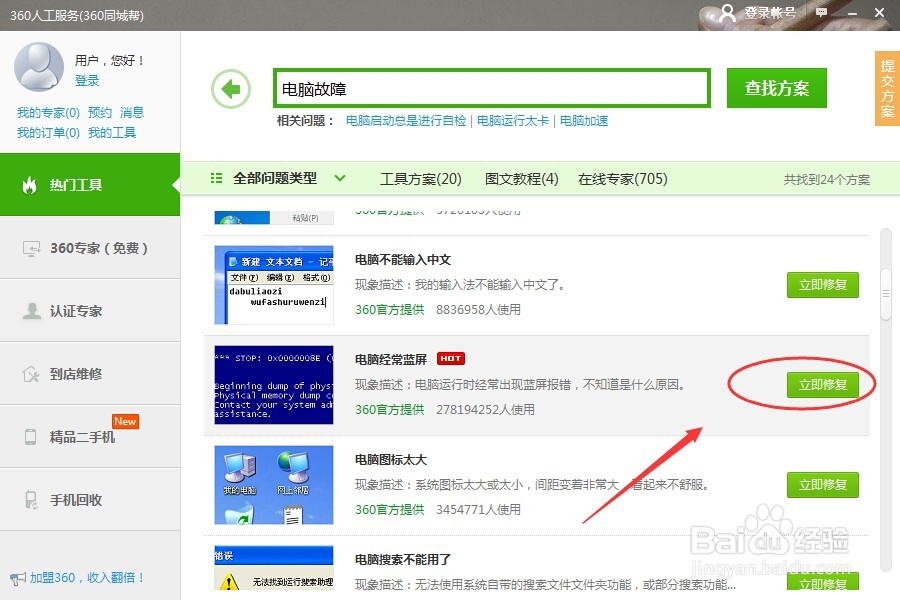
Task: Click 登录帐号 in the title bar
Action: pyautogui.click(x=770, y=13)
